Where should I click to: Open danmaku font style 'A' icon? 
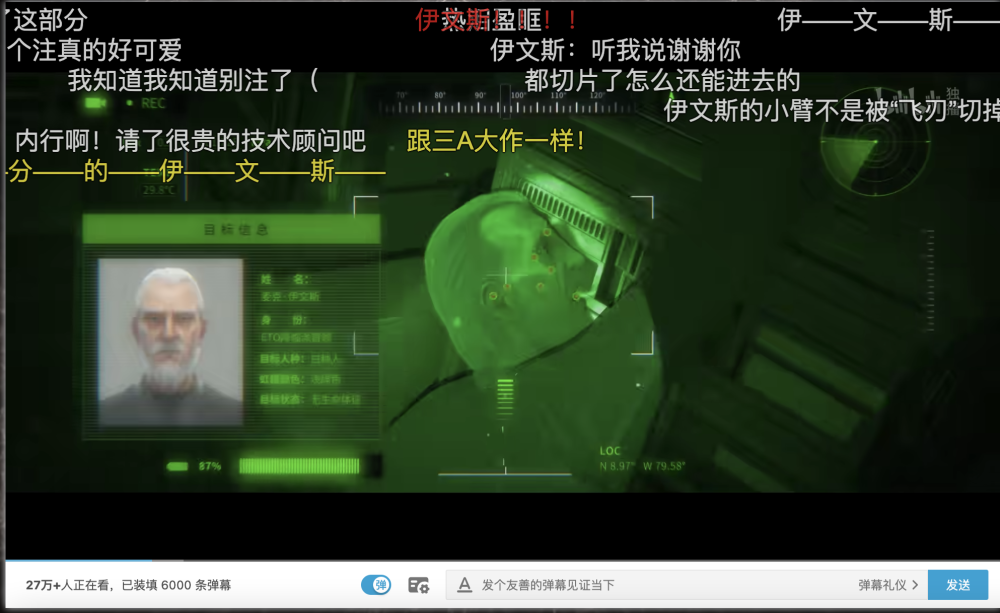pos(464,585)
